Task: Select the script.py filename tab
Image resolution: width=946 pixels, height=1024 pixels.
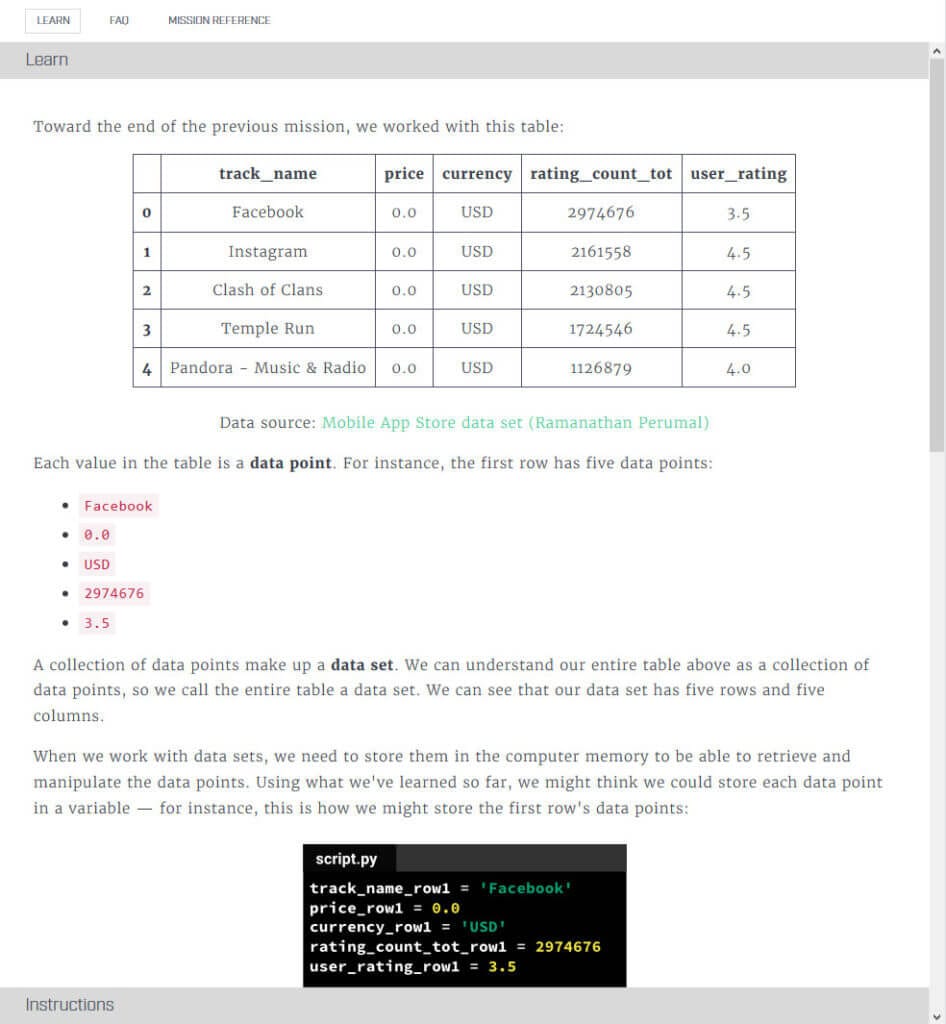Action: (347, 858)
